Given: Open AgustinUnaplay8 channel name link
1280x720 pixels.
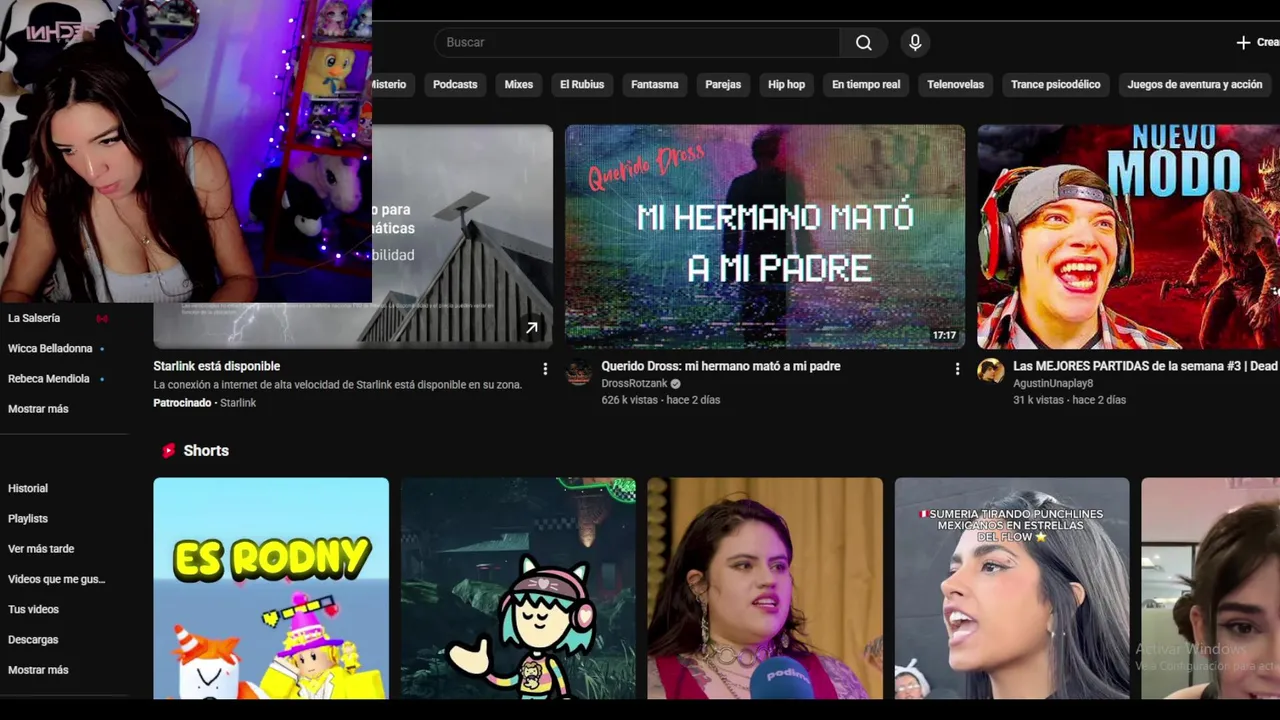Looking at the screenshot, I should coord(1053,384).
